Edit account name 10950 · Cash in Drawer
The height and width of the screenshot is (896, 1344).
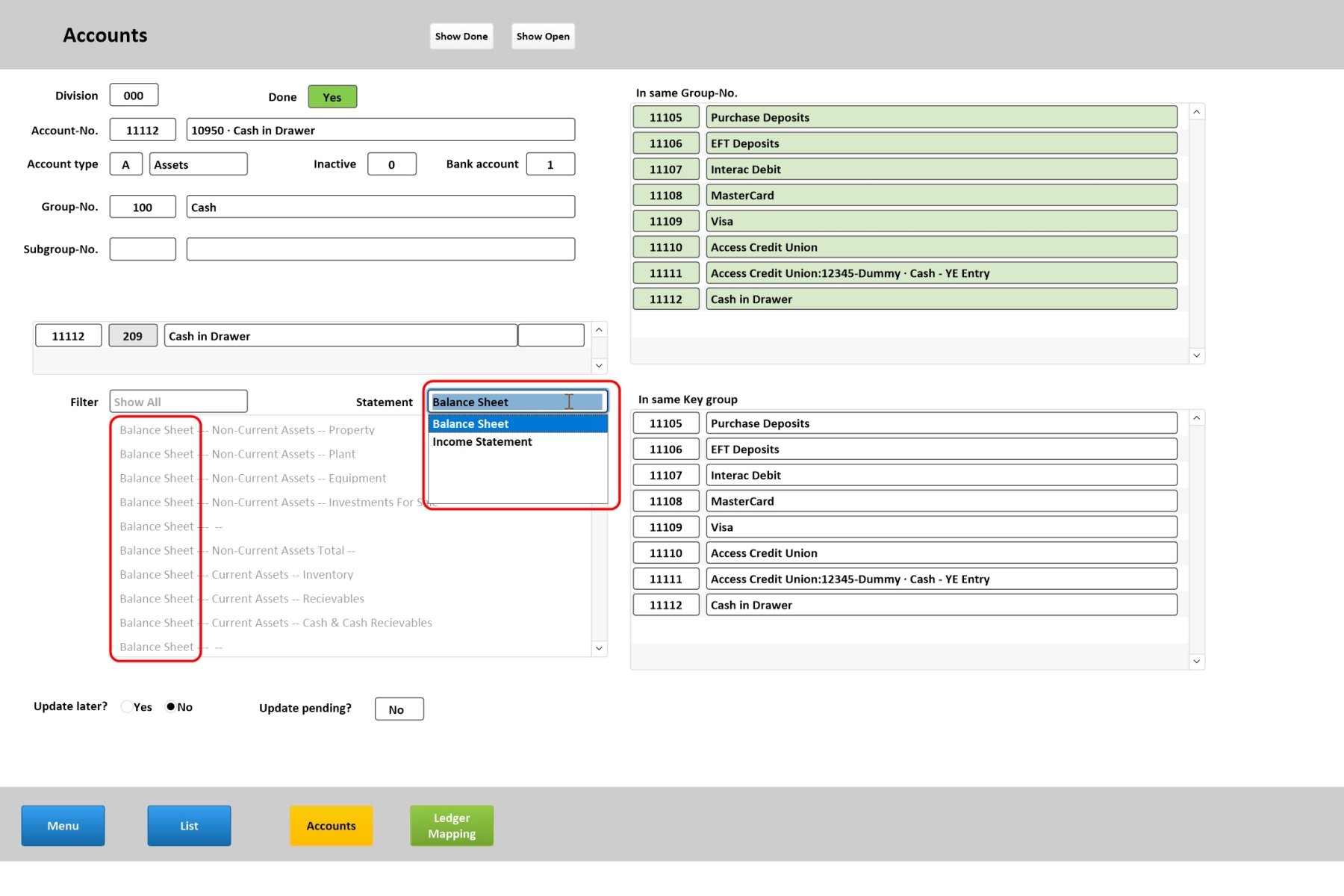coord(381,130)
